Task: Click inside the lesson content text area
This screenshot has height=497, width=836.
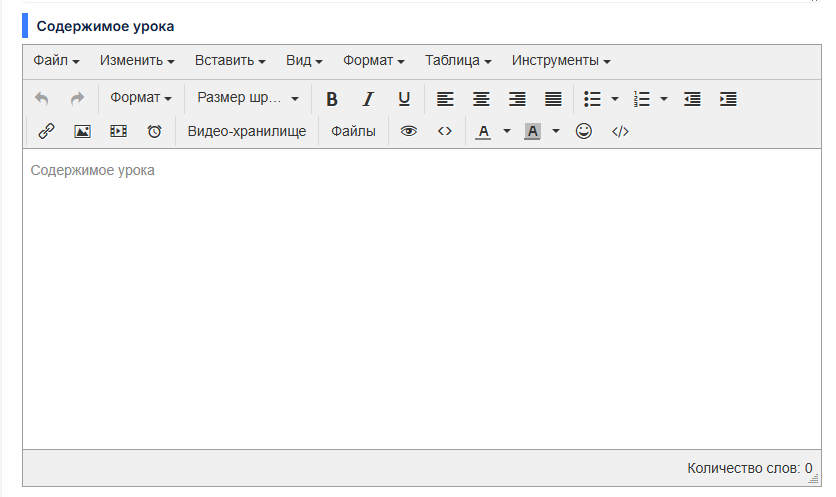Action: [420, 300]
